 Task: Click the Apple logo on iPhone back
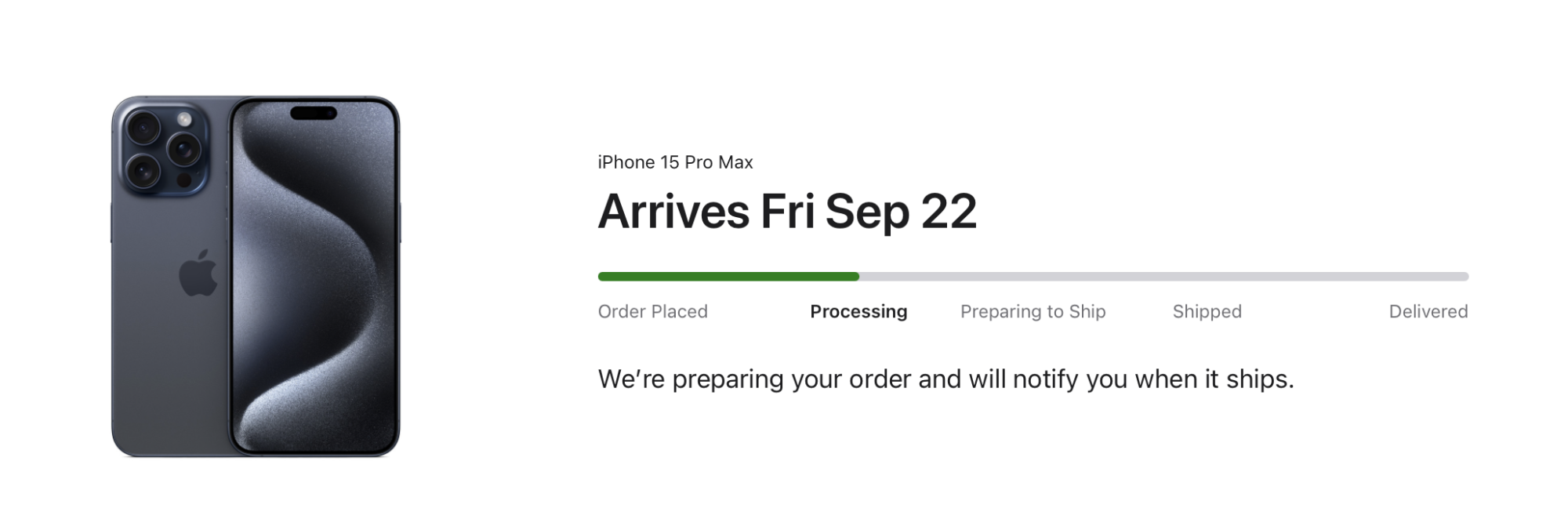pos(198,274)
